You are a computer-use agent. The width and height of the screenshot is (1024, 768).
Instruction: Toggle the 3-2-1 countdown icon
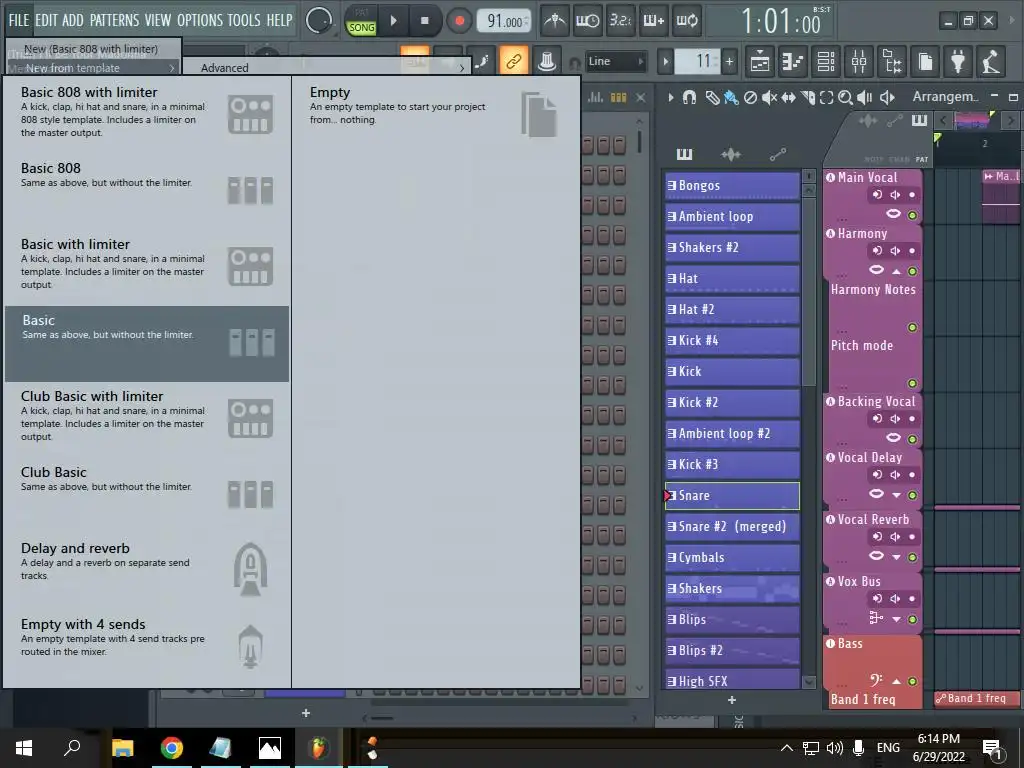point(620,21)
